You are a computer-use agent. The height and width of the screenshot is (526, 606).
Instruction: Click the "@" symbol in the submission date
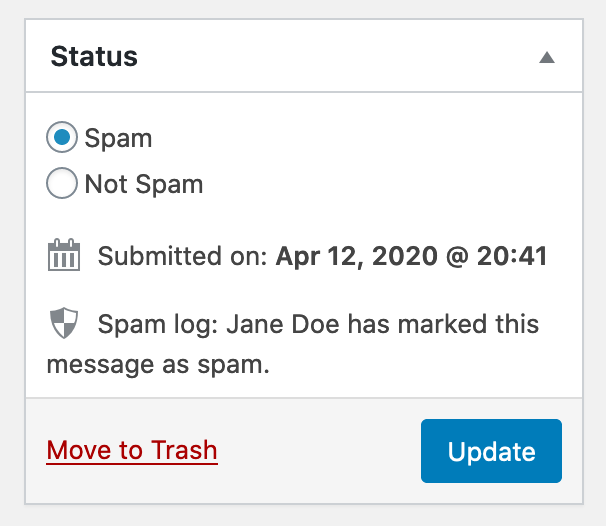pos(457,256)
